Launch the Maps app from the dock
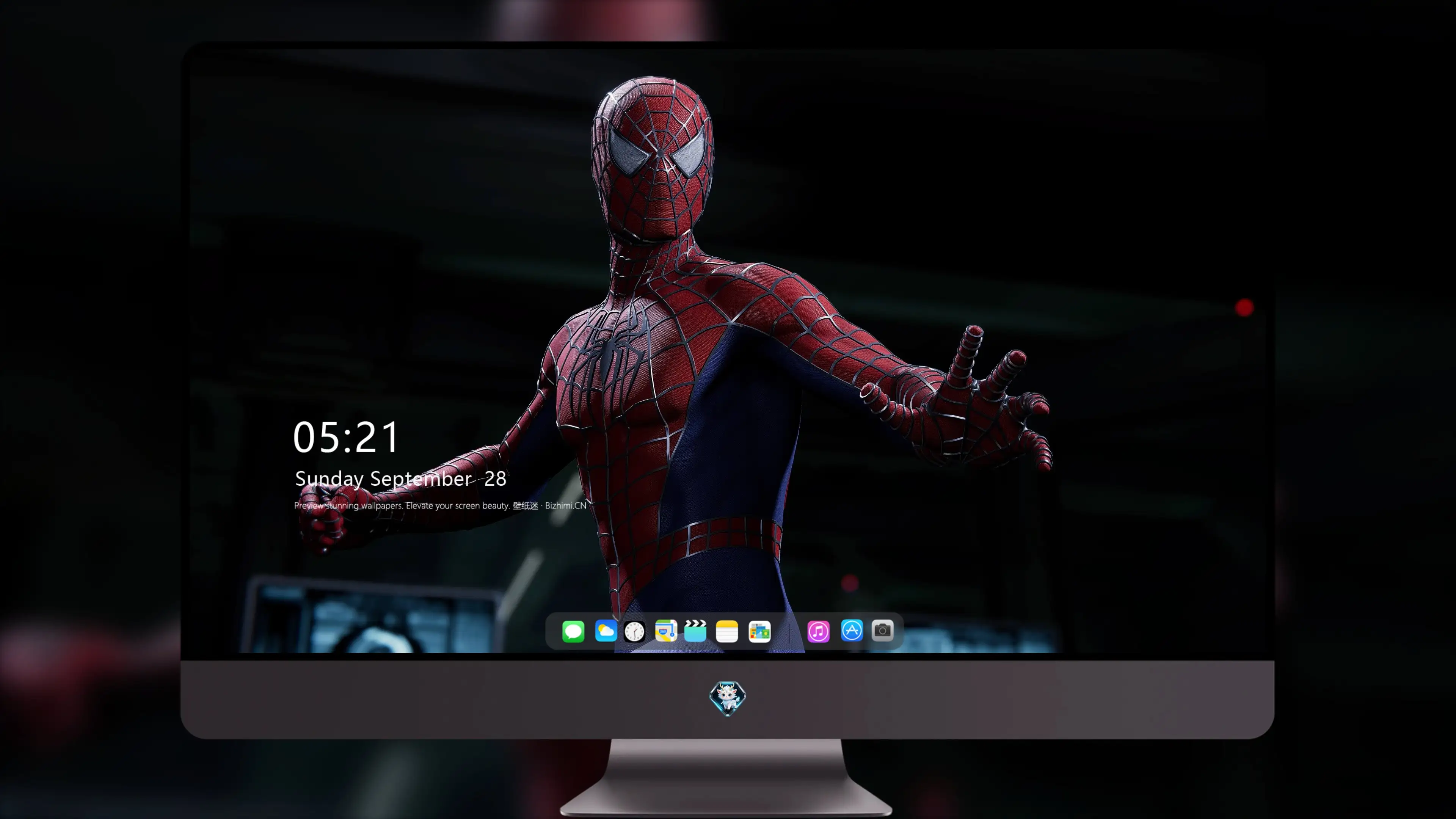Image resolution: width=1456 pixels, height=819 pixels. click(666, 631)
